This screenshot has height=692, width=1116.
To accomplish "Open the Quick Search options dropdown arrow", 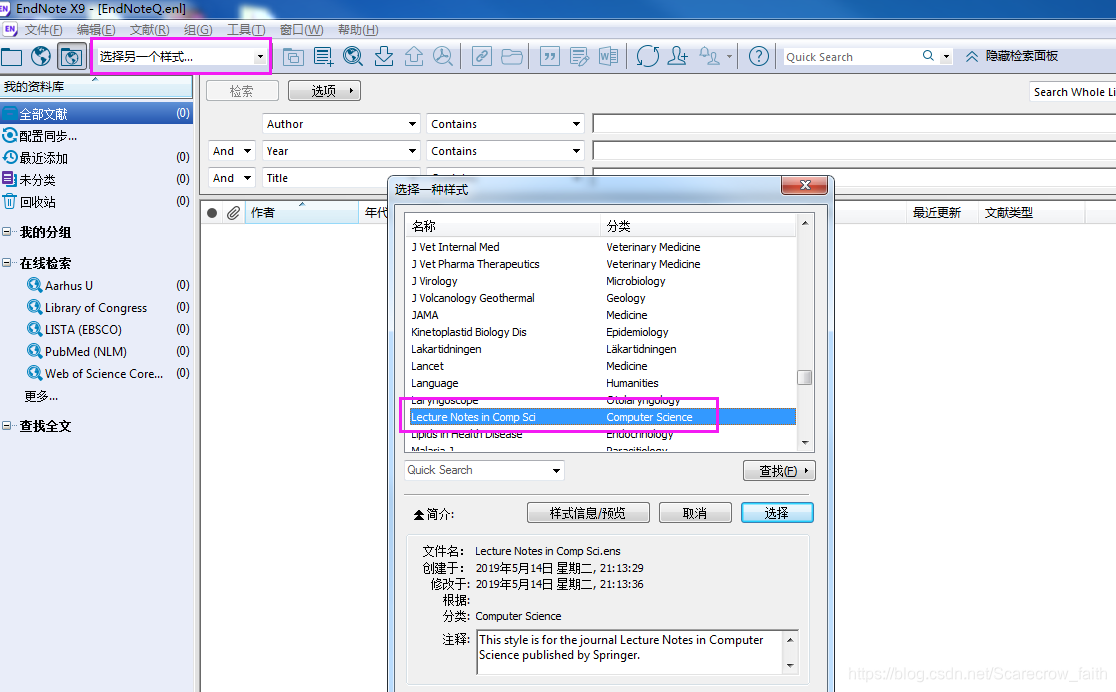I will click(x=947, y=56).
